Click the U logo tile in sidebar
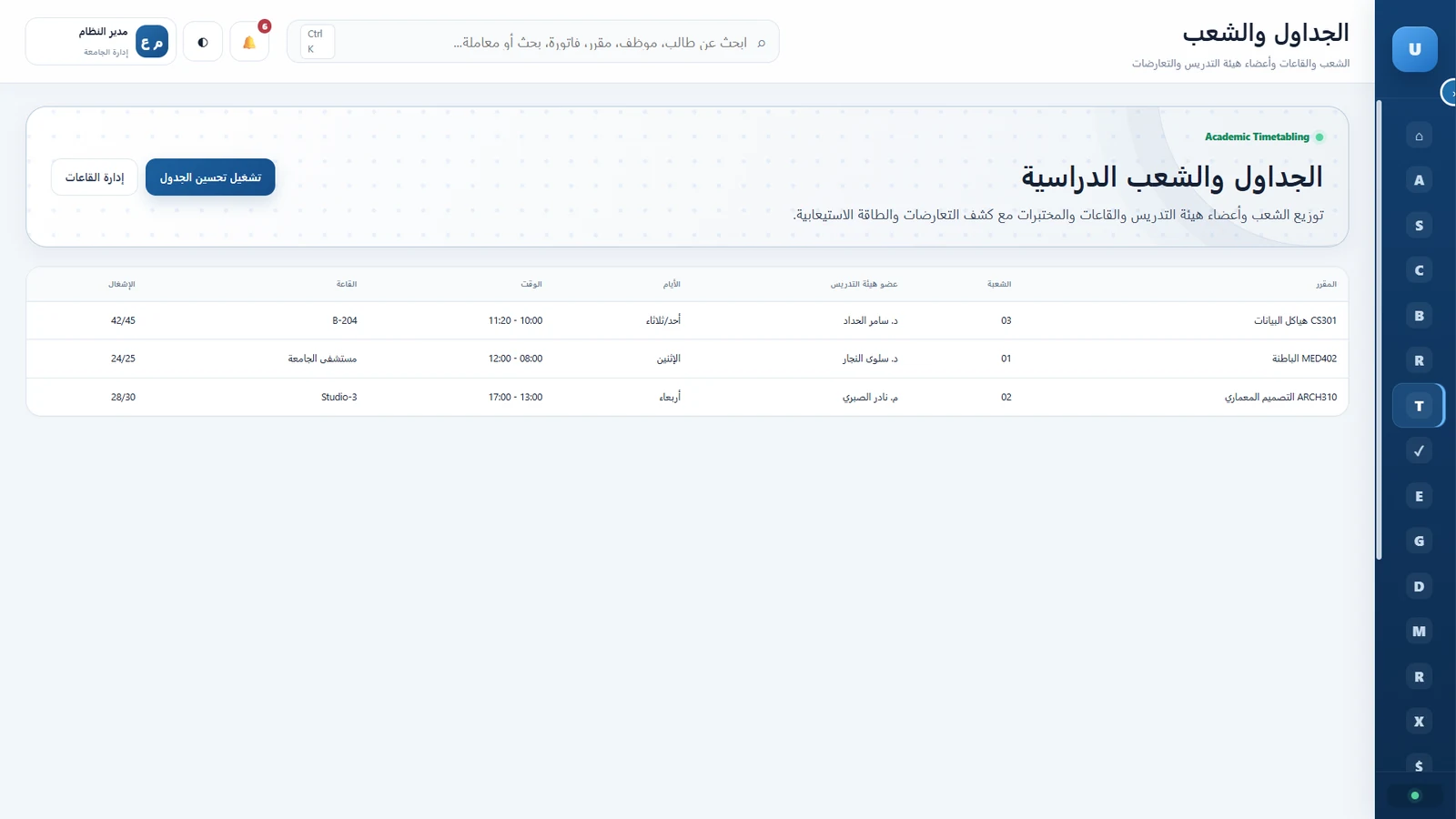The height and width of the screenshot is (819, 1456). tap(1415, 49)
